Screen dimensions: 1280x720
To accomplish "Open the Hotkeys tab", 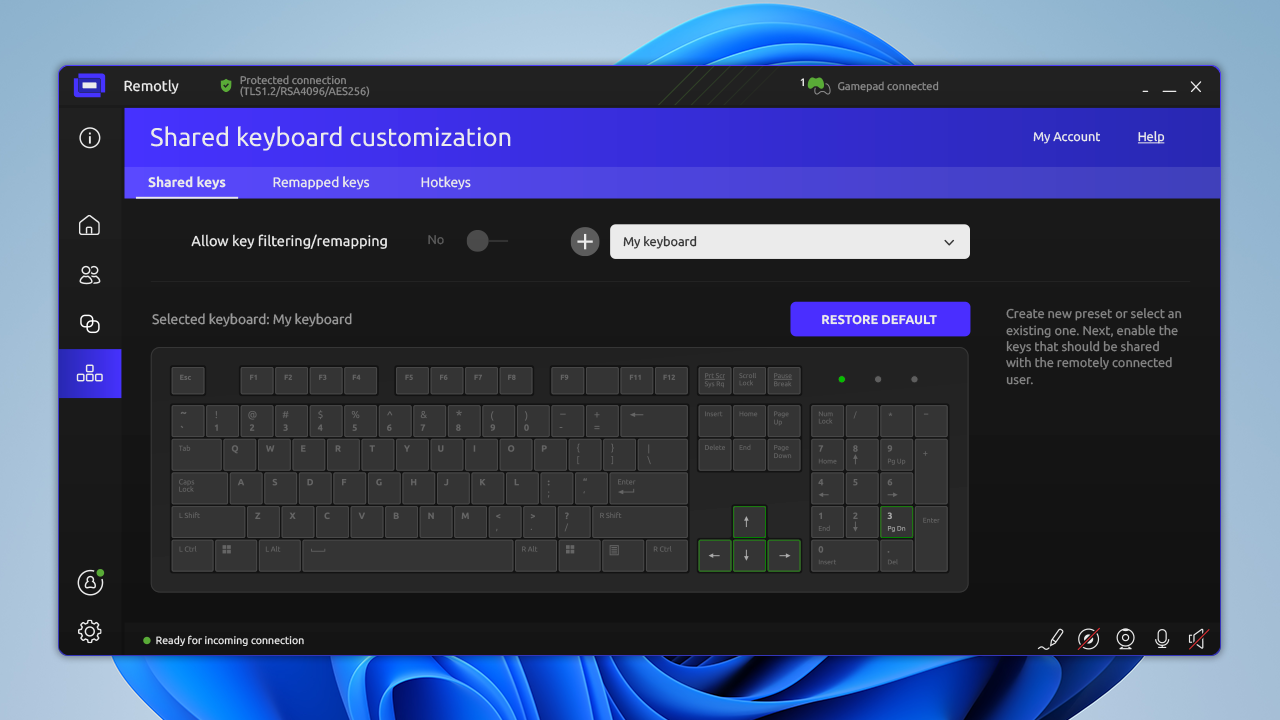I will 445,182.
